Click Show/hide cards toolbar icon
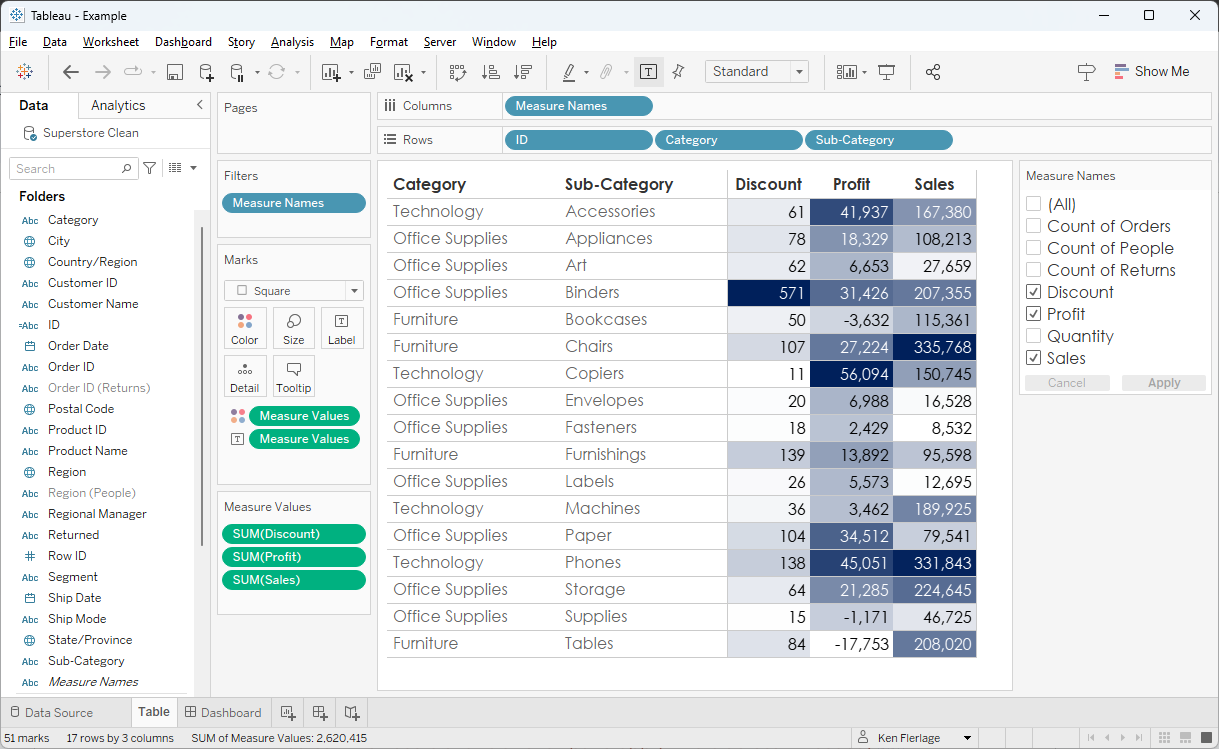The height and width of the screenshot is (749, 1219). coord(847,72)
